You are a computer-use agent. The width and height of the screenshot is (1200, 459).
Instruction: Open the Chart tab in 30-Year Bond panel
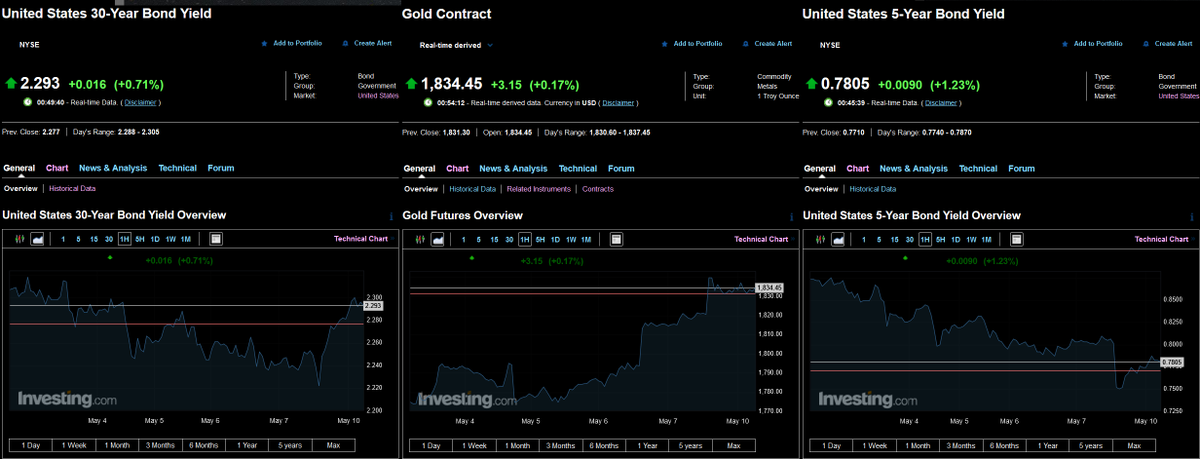pos(57,168)
